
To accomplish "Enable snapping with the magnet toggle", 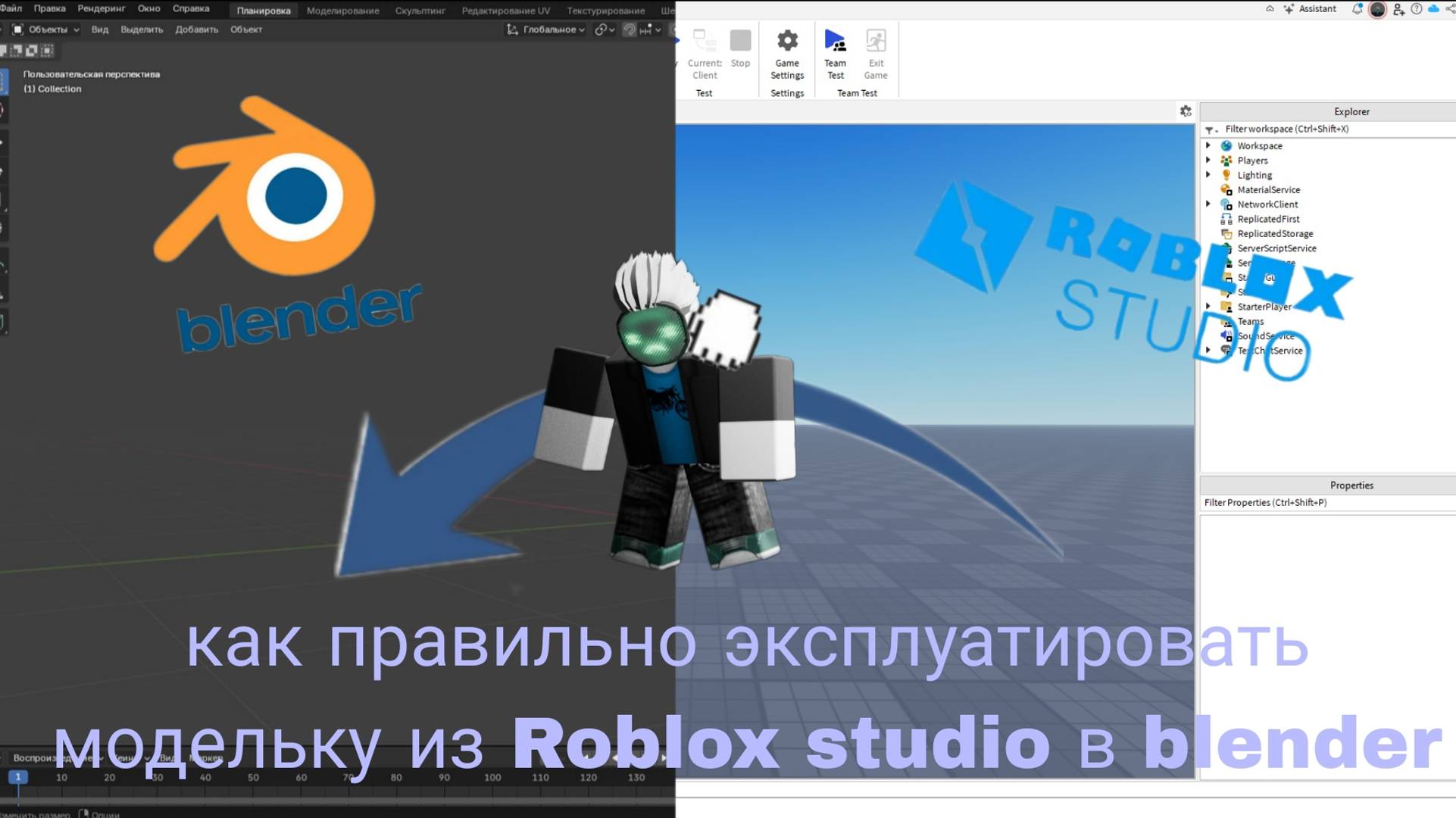I will click(599, 30).
